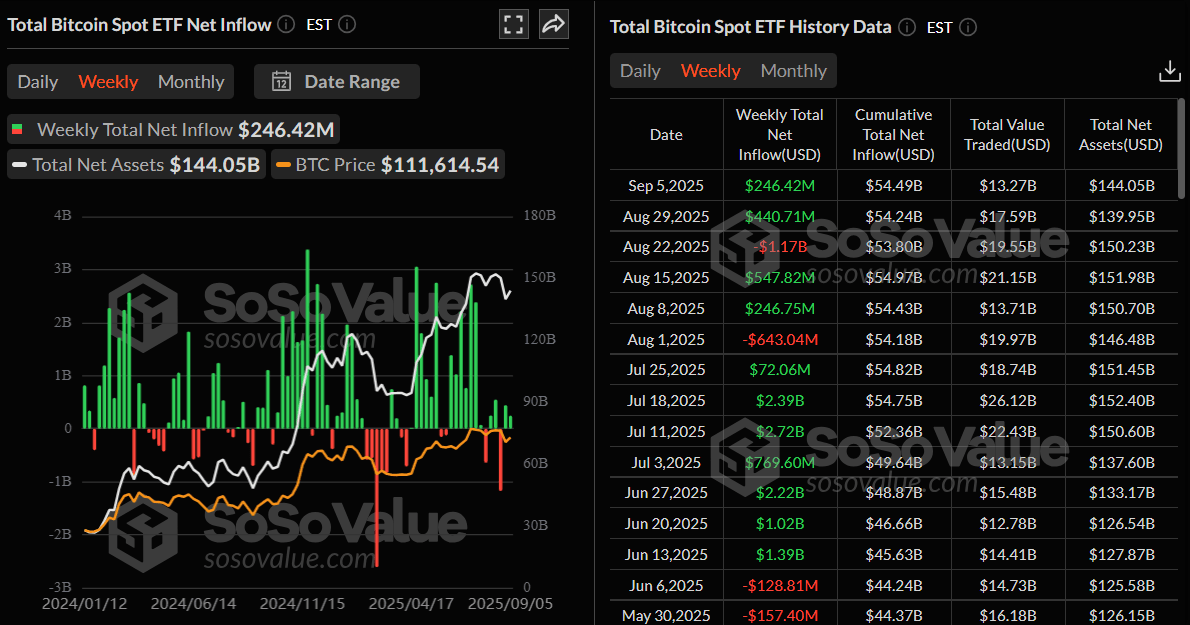Switch chart to Daily view
Viewport: 1190px width, 625px height.
(38, 82)
